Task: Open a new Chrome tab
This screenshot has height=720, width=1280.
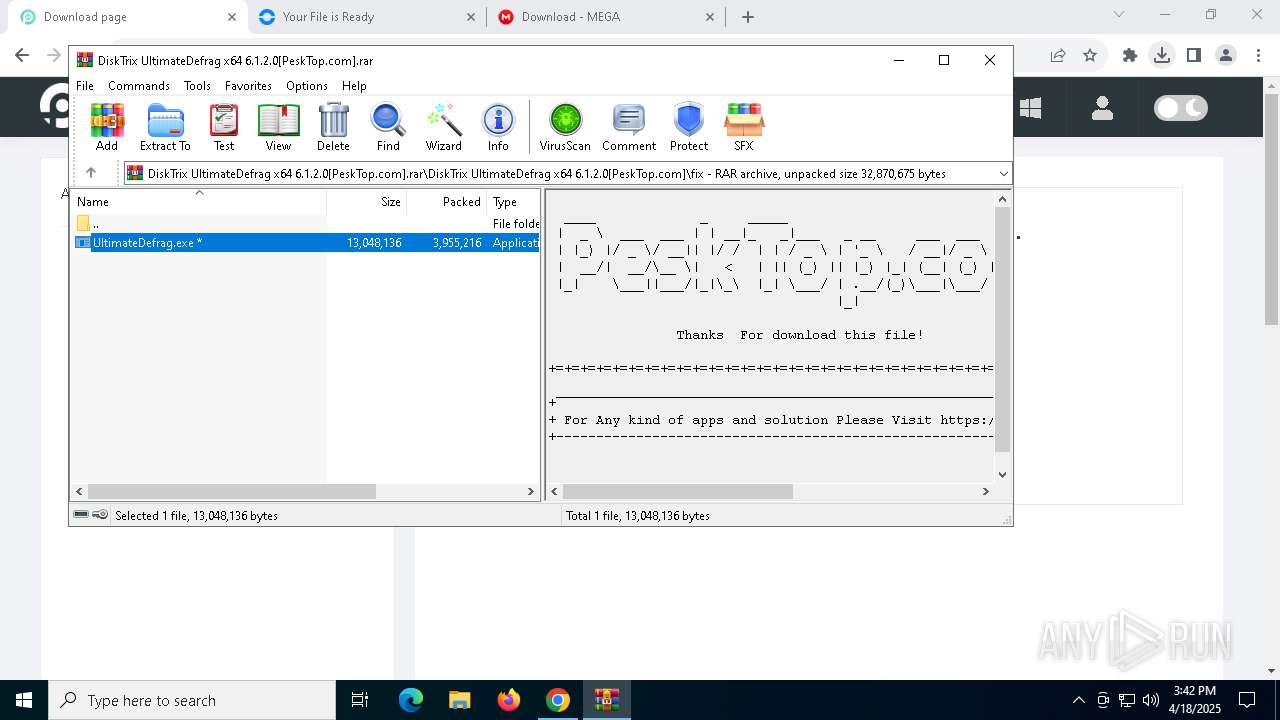Action: pyautogui.click(x=748, y=17)
